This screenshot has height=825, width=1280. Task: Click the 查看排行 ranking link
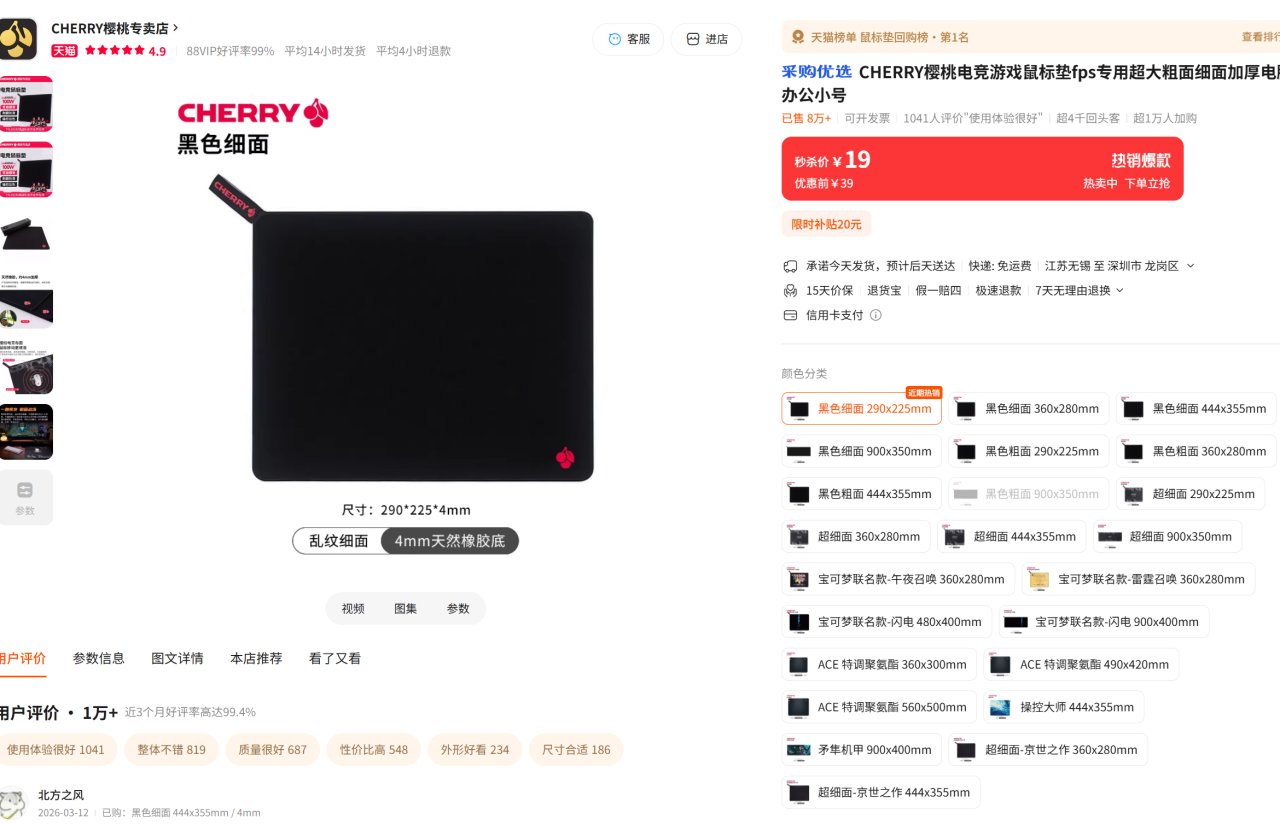coord(1260,37)
